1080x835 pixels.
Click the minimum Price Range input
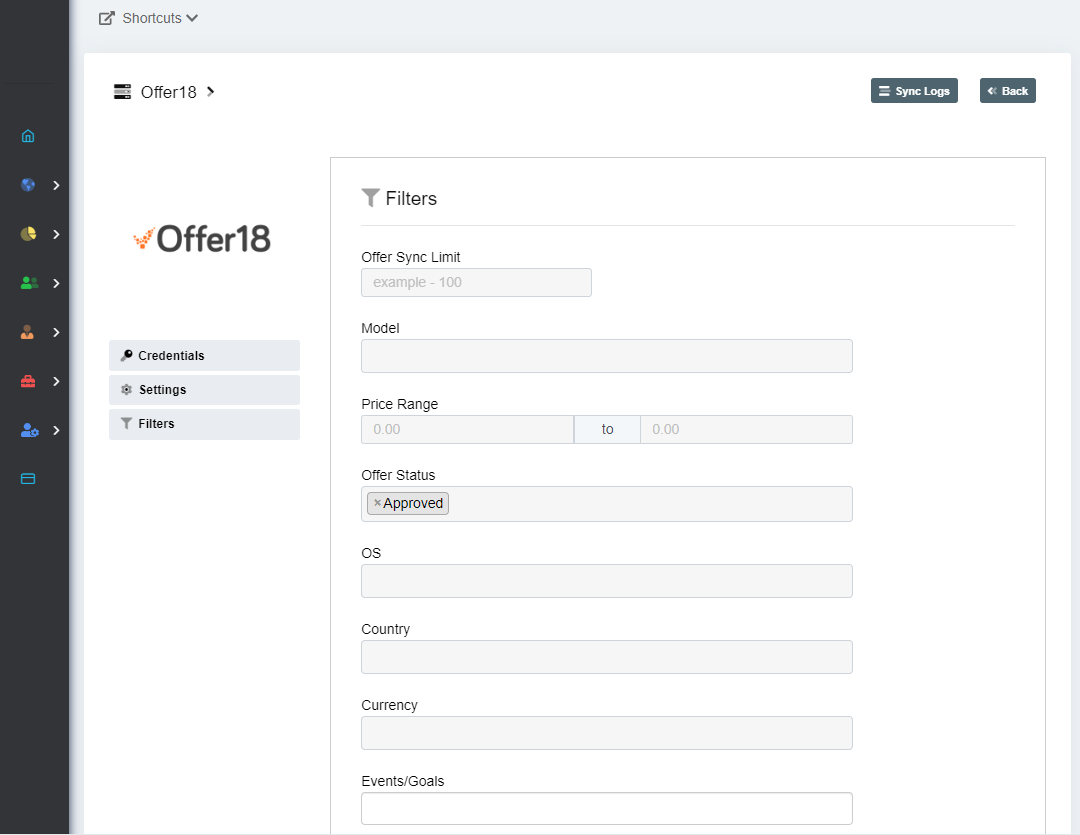tap(467, 430)
